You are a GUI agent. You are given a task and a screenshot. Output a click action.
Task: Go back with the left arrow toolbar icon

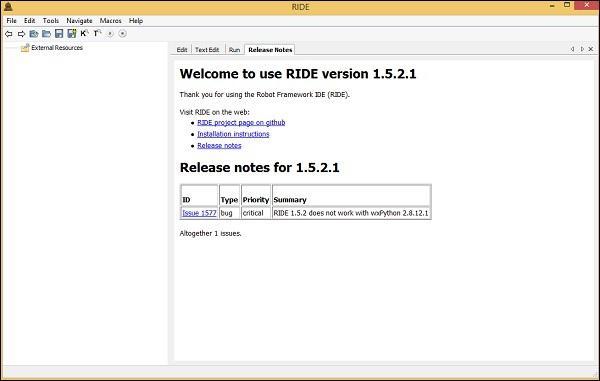(8, 34)
